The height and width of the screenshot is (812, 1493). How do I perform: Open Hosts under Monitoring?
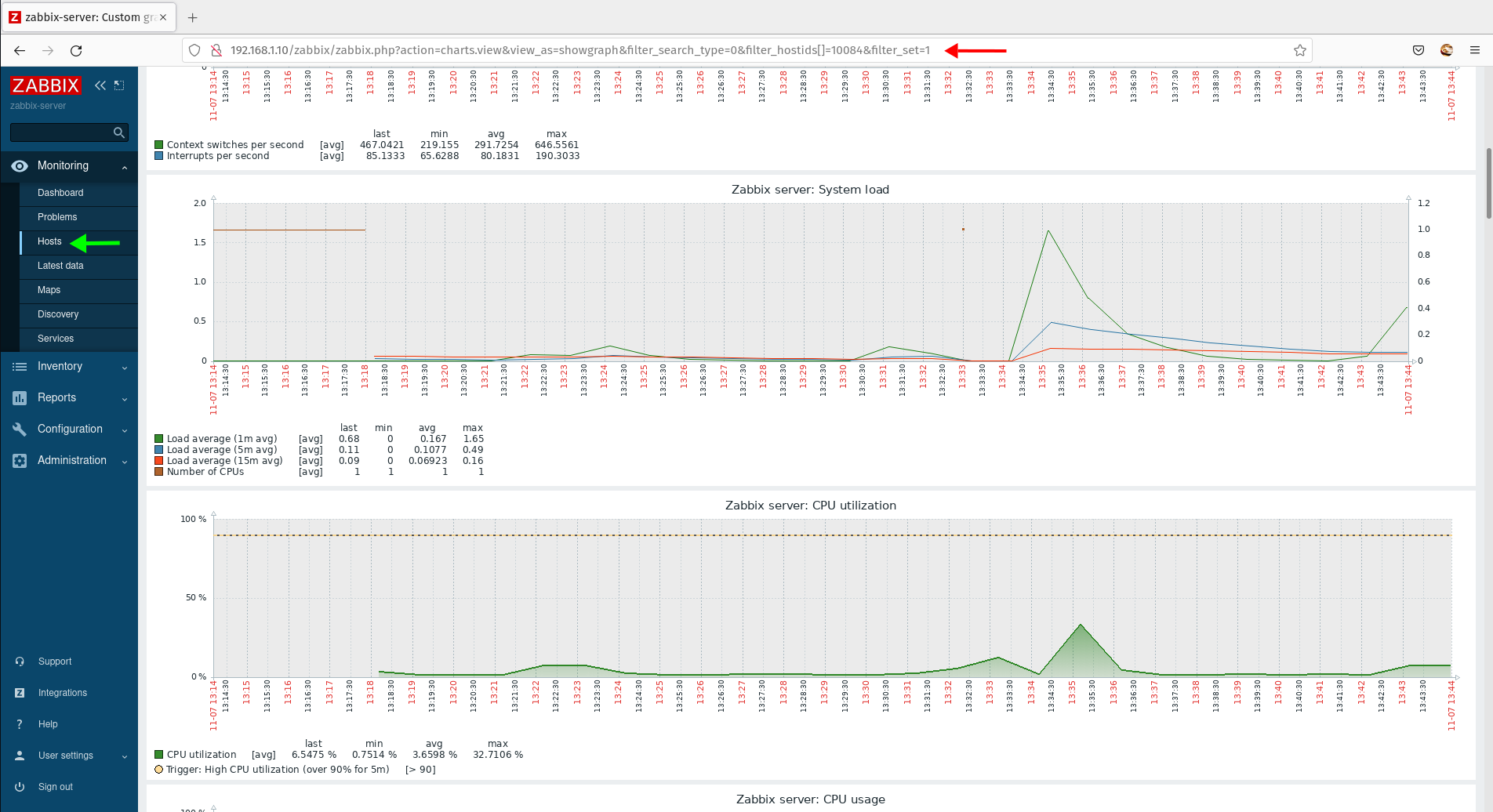pos(49,241)
